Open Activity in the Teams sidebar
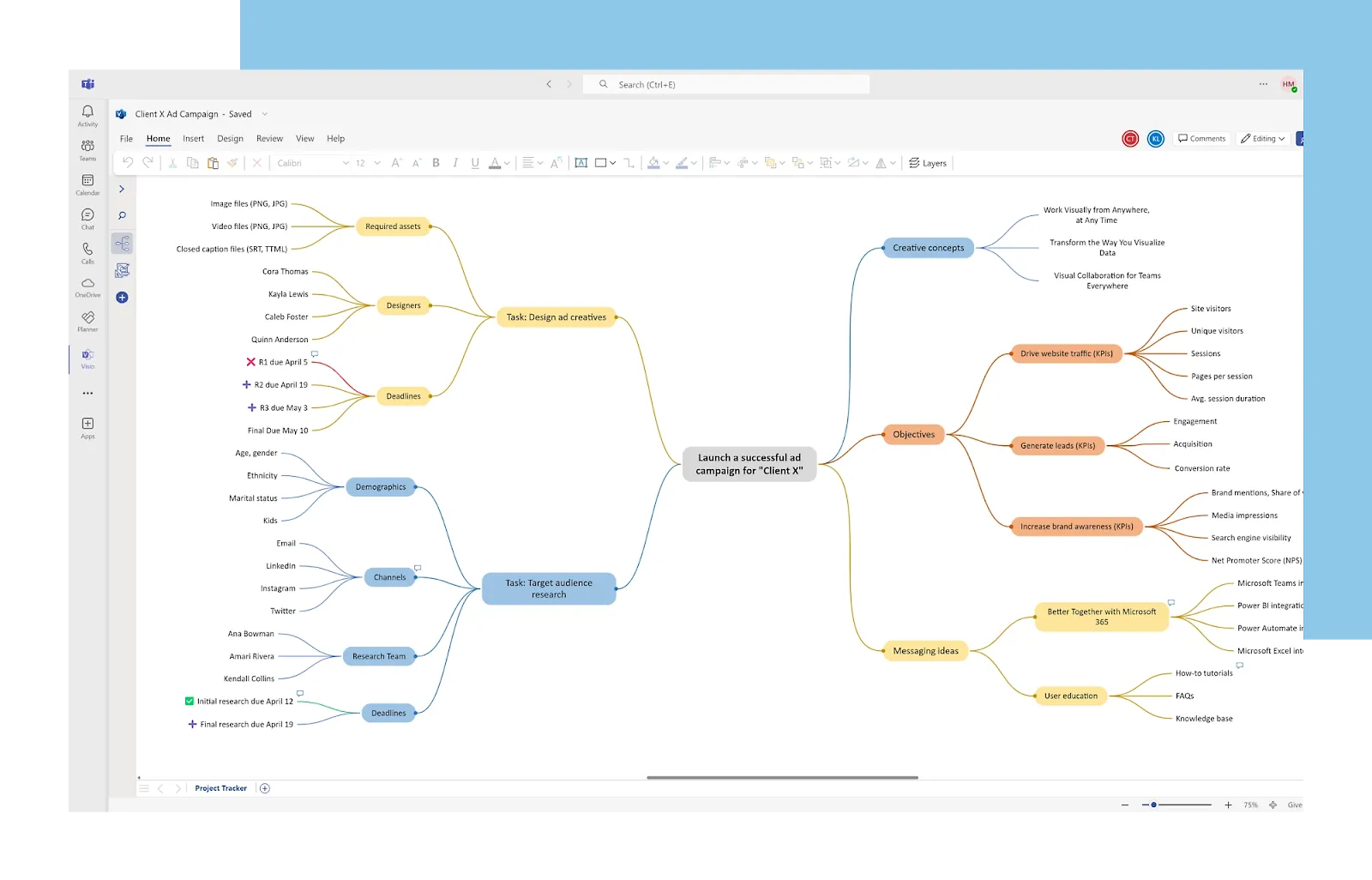Viewport: 1372px width, 880px height. 87,116
